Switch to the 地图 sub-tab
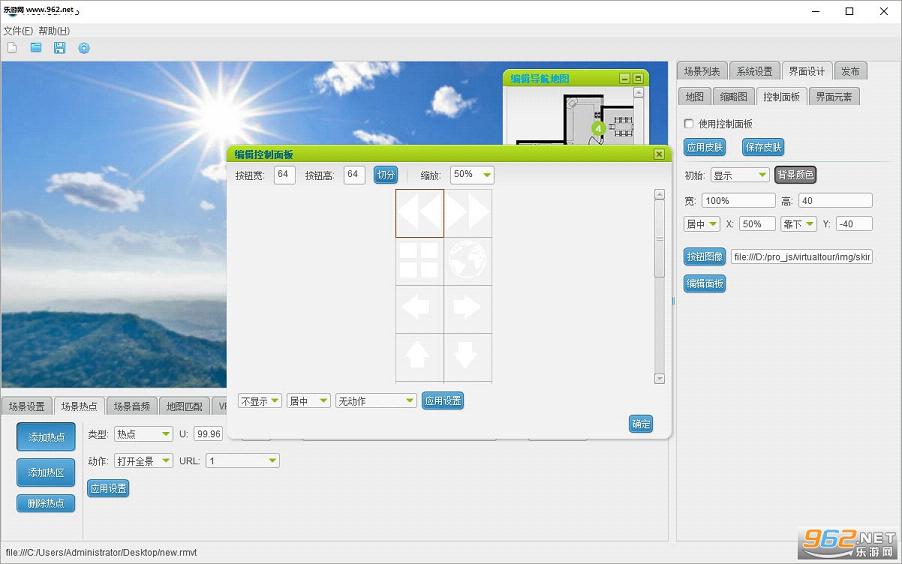Image resolution: width=902 pixels, height=564 pixels. pos(694,97)
